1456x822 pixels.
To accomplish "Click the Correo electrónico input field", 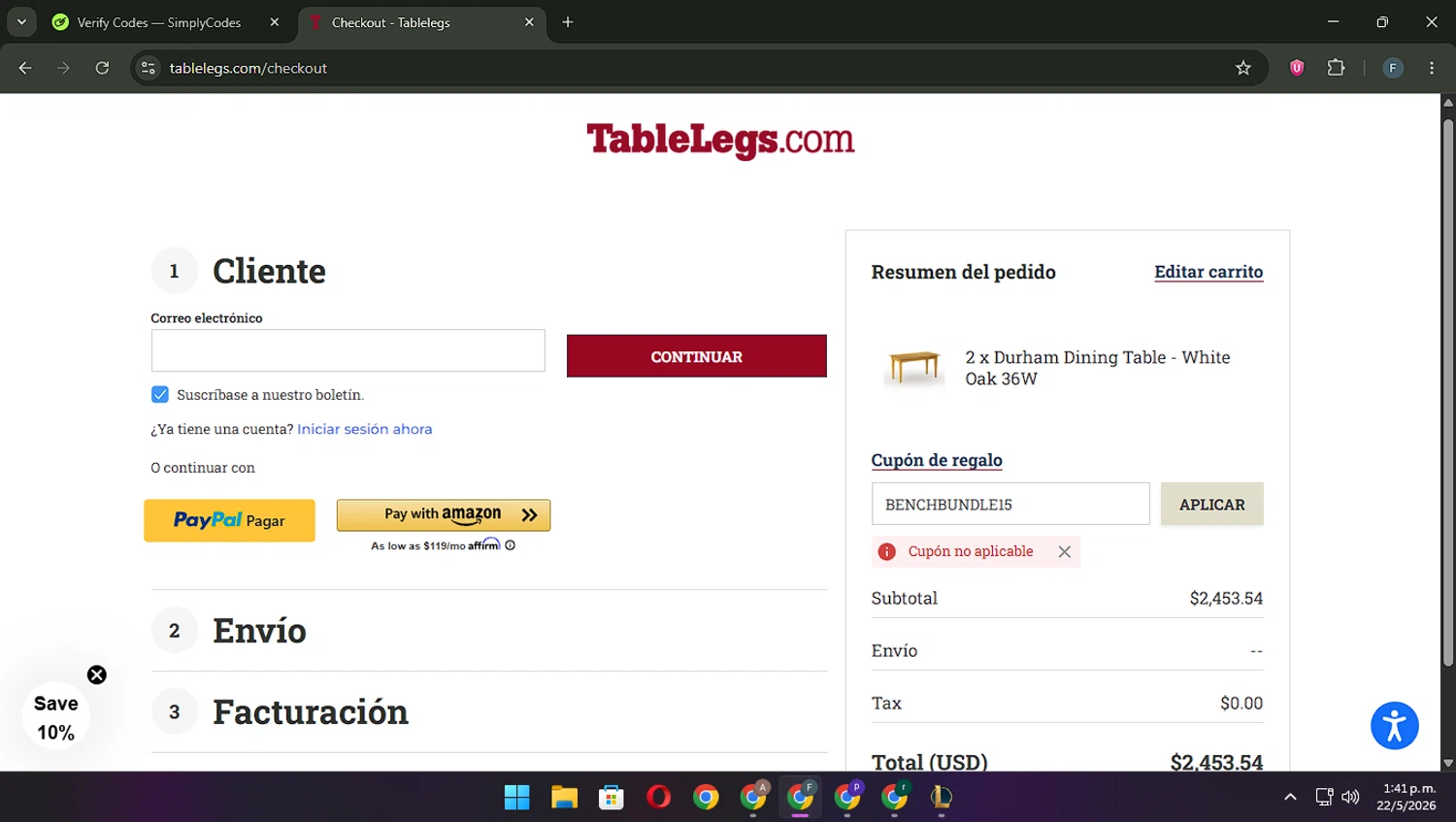I will [x=347, y=350].
